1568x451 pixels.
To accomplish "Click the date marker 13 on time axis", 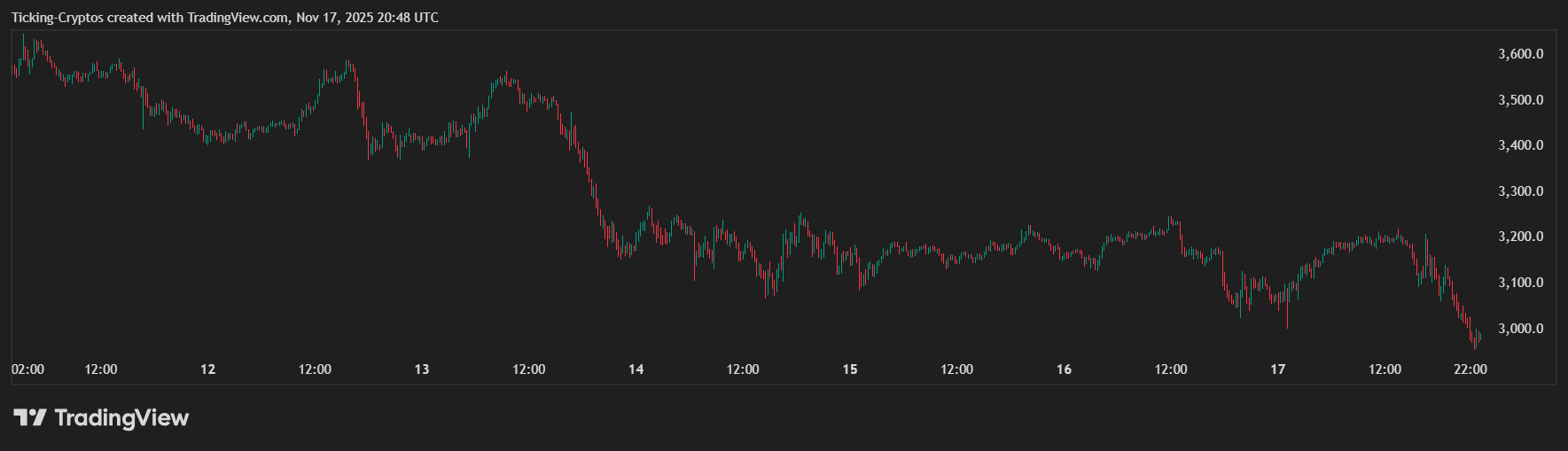I will [422, 369].
